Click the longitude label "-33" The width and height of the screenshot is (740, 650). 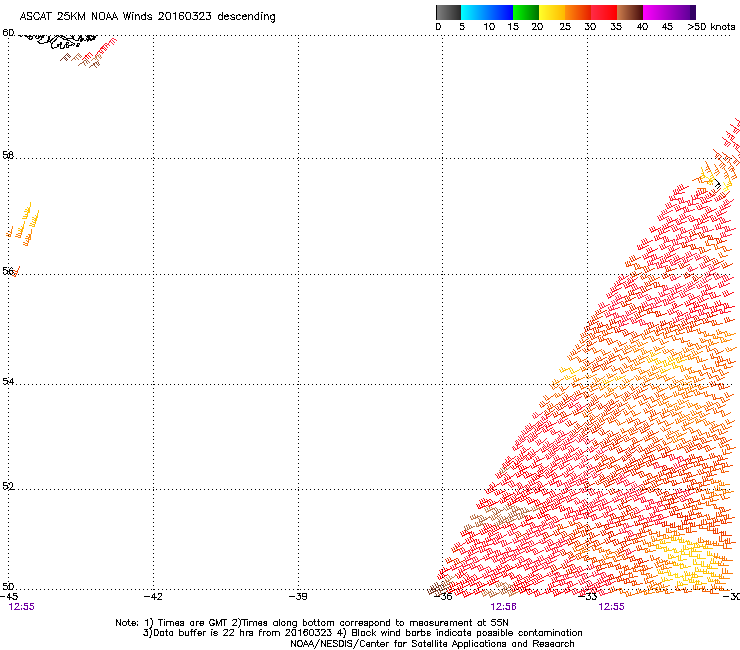point(588,597)
